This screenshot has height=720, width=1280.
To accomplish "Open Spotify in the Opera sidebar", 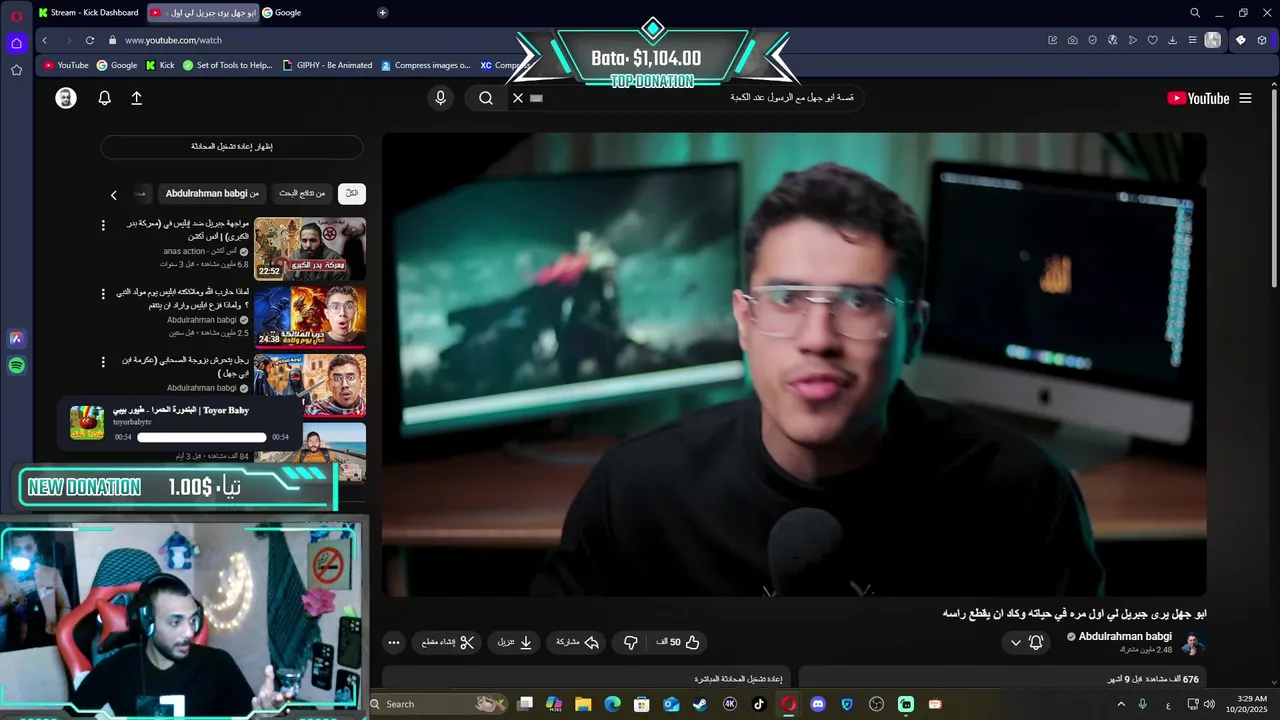I will [x=16, y=366].
